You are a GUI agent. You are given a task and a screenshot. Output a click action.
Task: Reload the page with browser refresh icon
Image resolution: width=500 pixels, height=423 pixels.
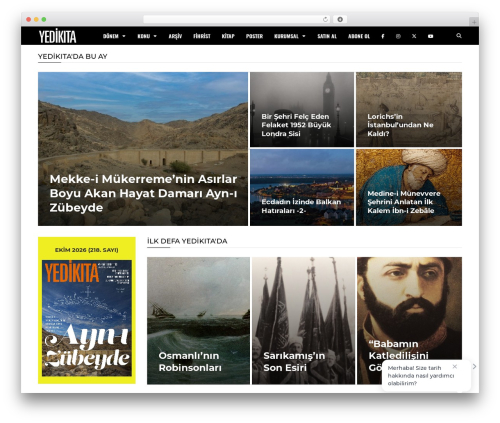(325, 20)
